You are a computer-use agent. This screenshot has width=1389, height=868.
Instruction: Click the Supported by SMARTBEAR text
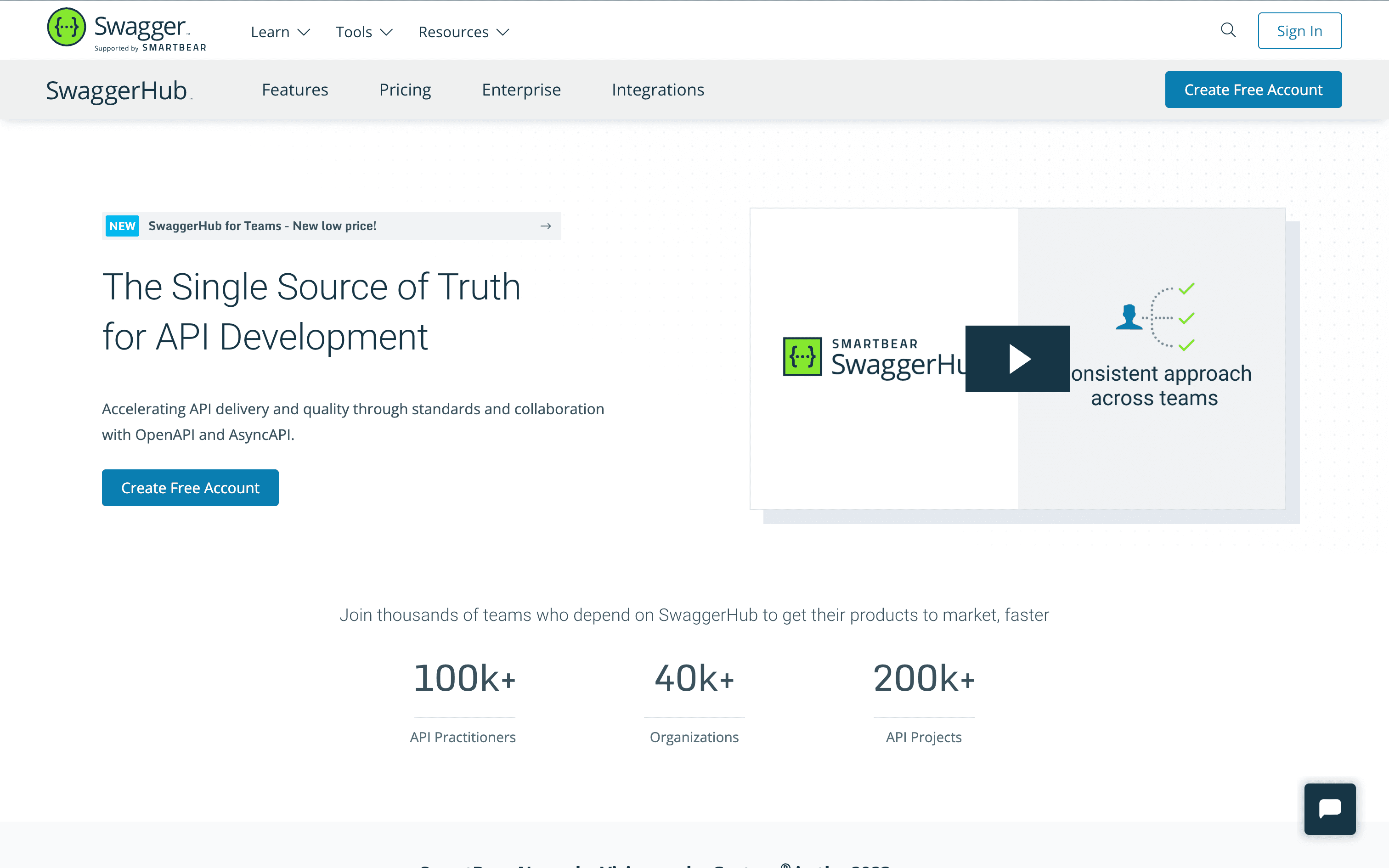tap(150, 48)
